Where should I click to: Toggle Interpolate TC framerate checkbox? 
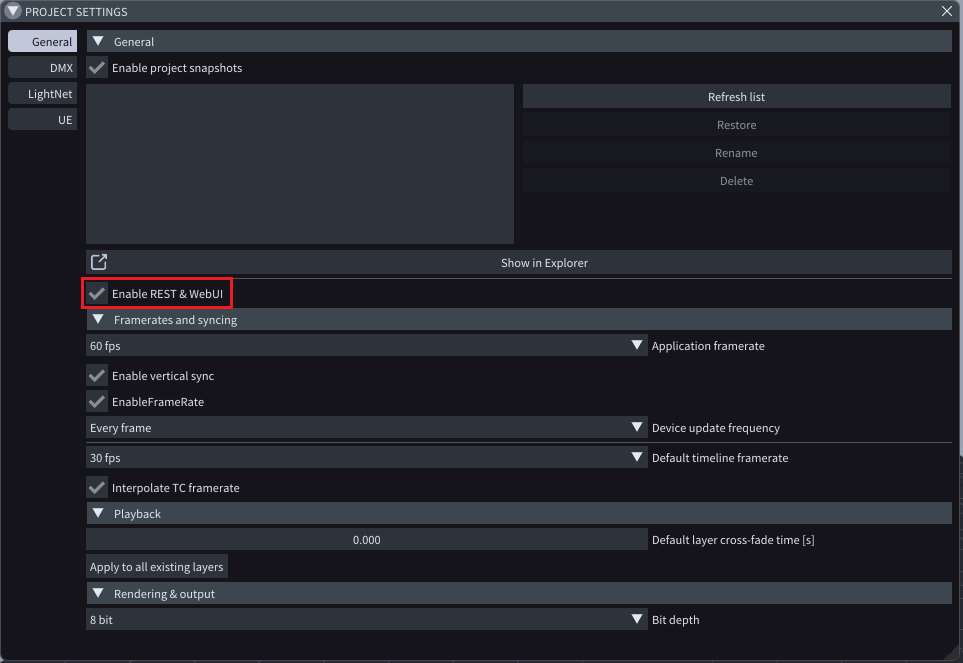coord(97,488)
